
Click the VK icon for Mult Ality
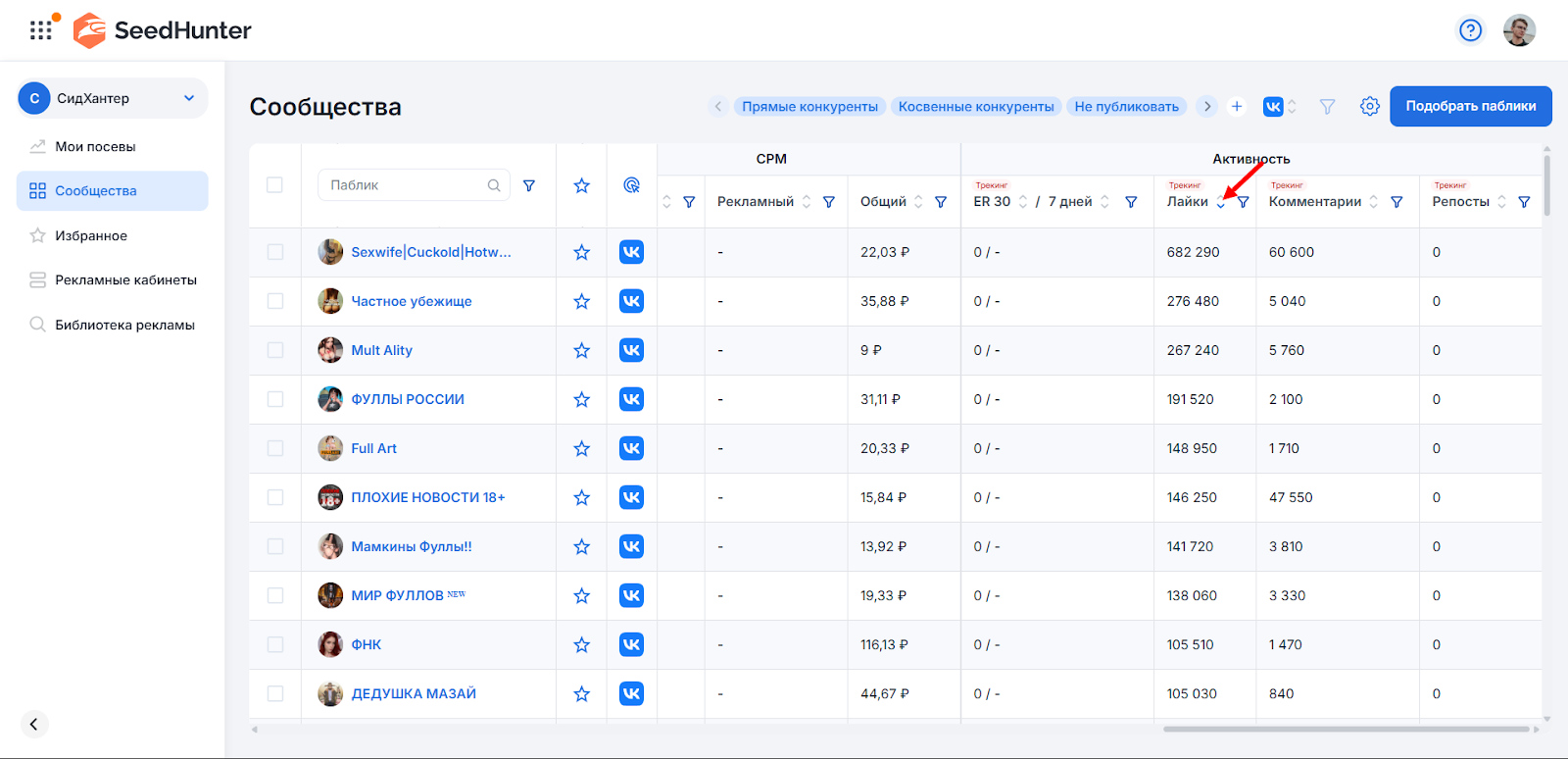pos(631,350)
